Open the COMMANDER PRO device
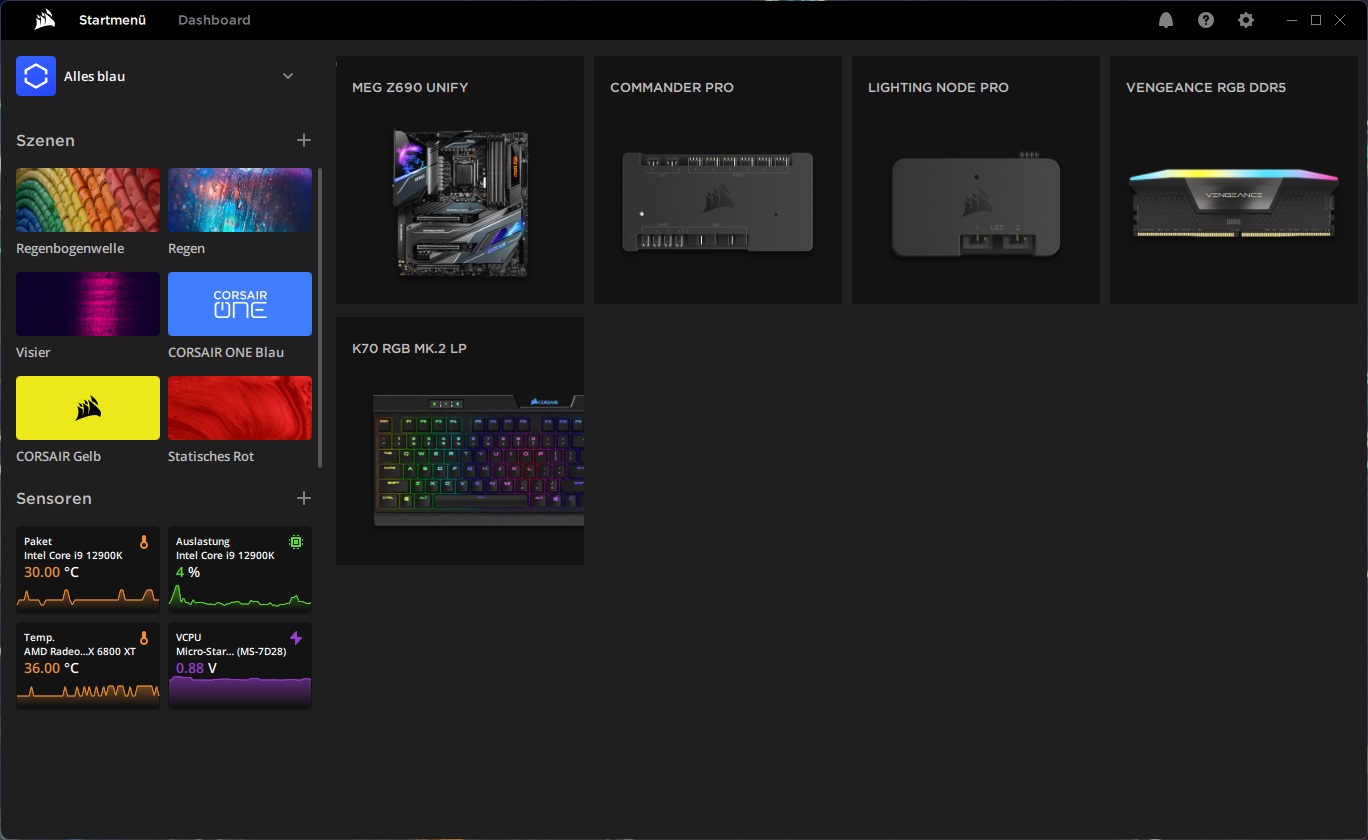This screenshot has height=840, width=1368. pyautogui.click(x=718, y=180)
